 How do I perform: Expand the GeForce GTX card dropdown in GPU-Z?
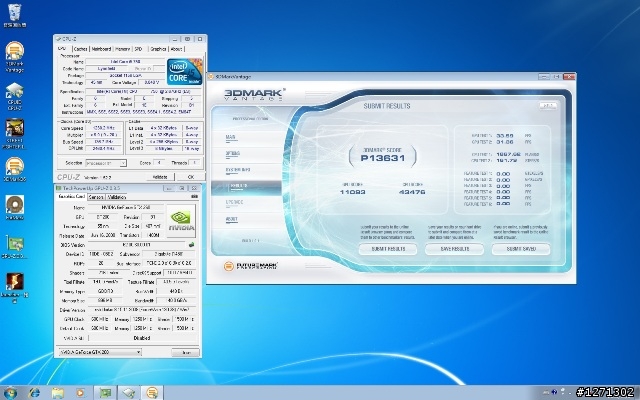click(100, 352)
